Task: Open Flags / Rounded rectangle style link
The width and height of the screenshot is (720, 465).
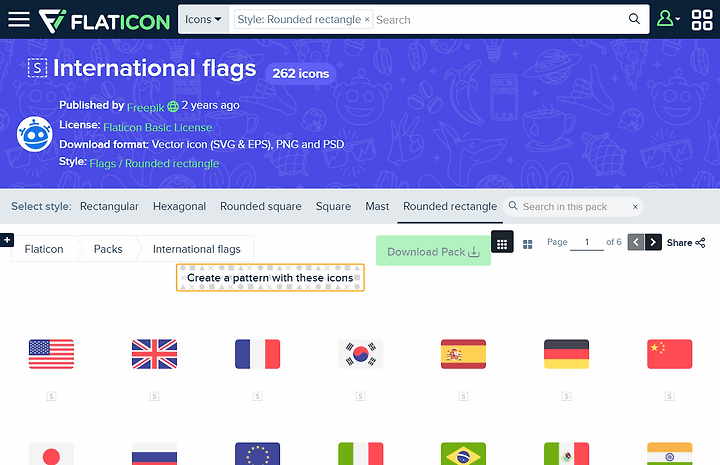Action: click(x=154, y=163)
